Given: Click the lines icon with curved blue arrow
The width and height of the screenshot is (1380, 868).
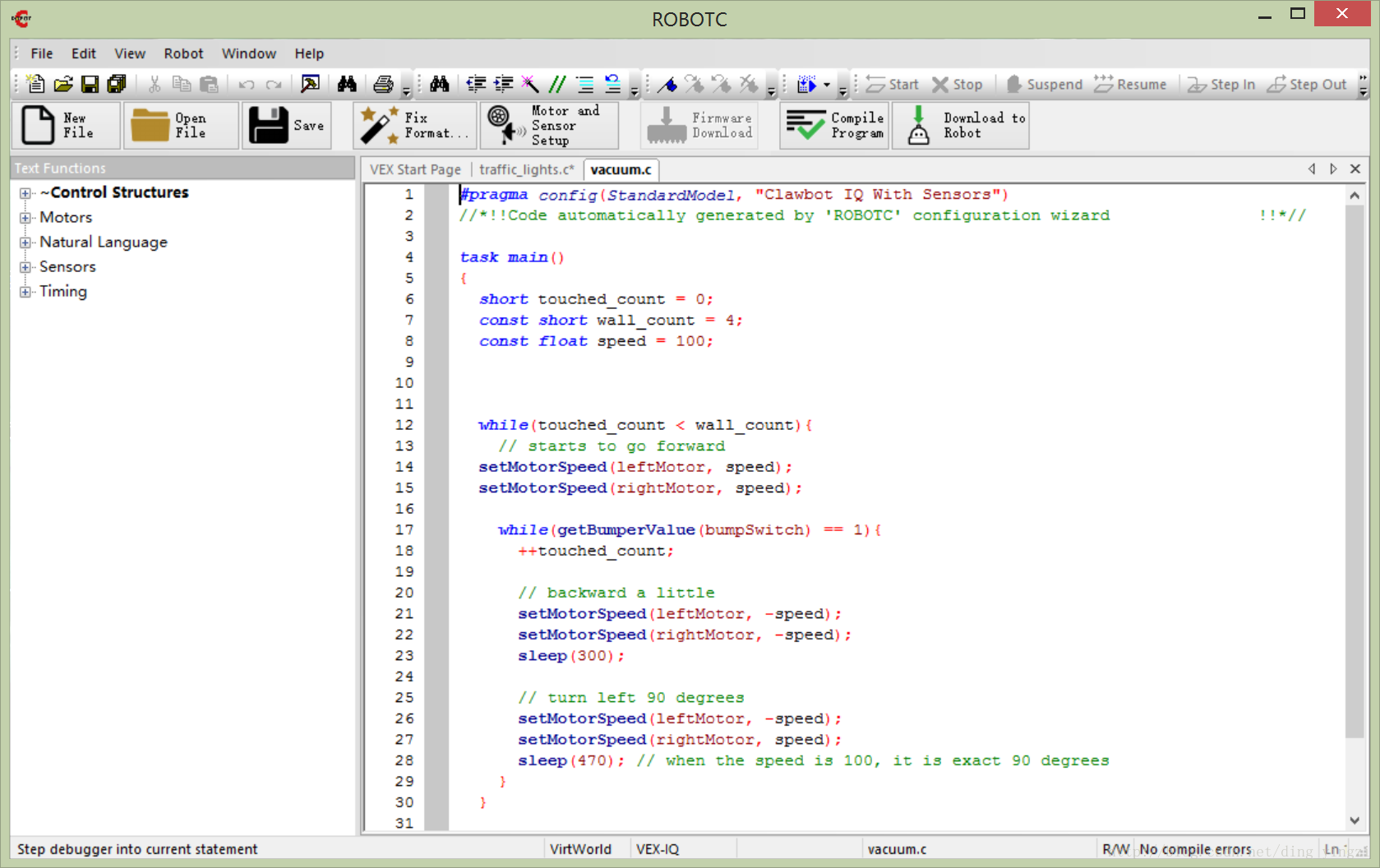Looking at the screenshot, I should click(x=612, y=84).
